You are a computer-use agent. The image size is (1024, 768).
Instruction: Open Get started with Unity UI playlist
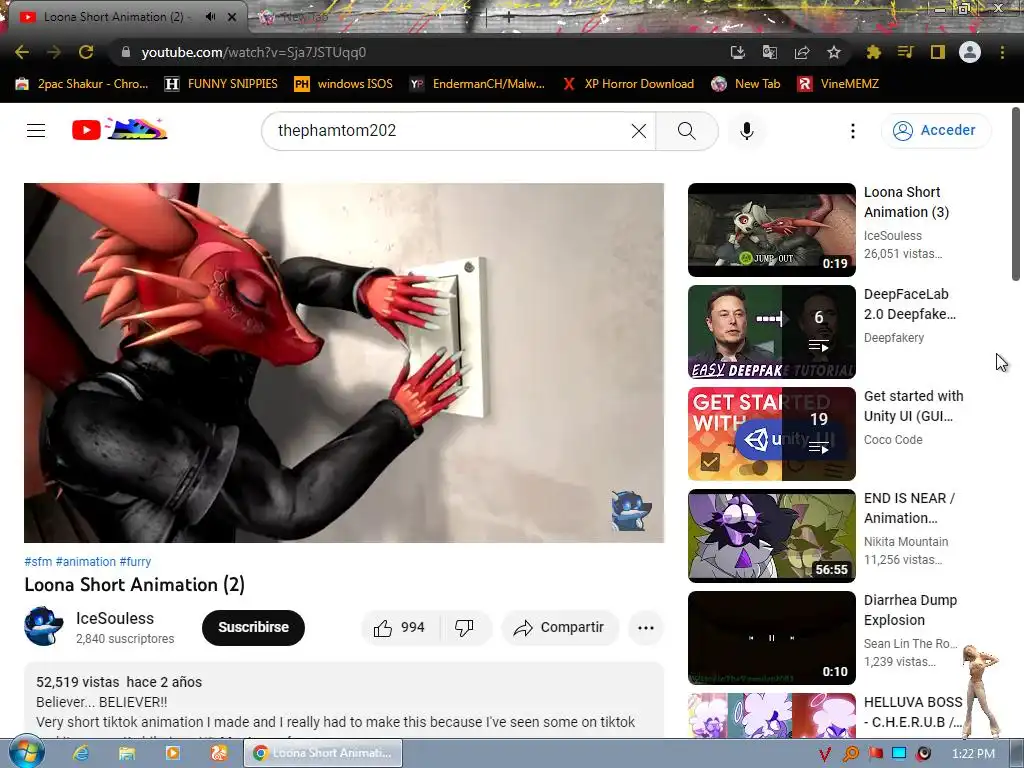pyautogui.click(x=771, y=434)
